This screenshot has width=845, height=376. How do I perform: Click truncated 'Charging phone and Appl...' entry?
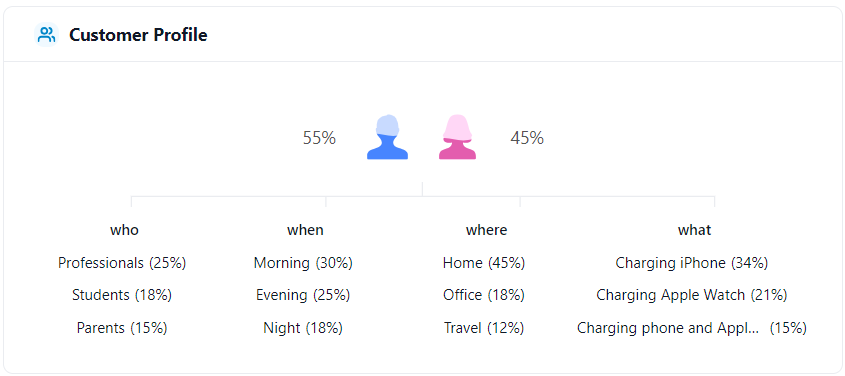tap(669, 328)
